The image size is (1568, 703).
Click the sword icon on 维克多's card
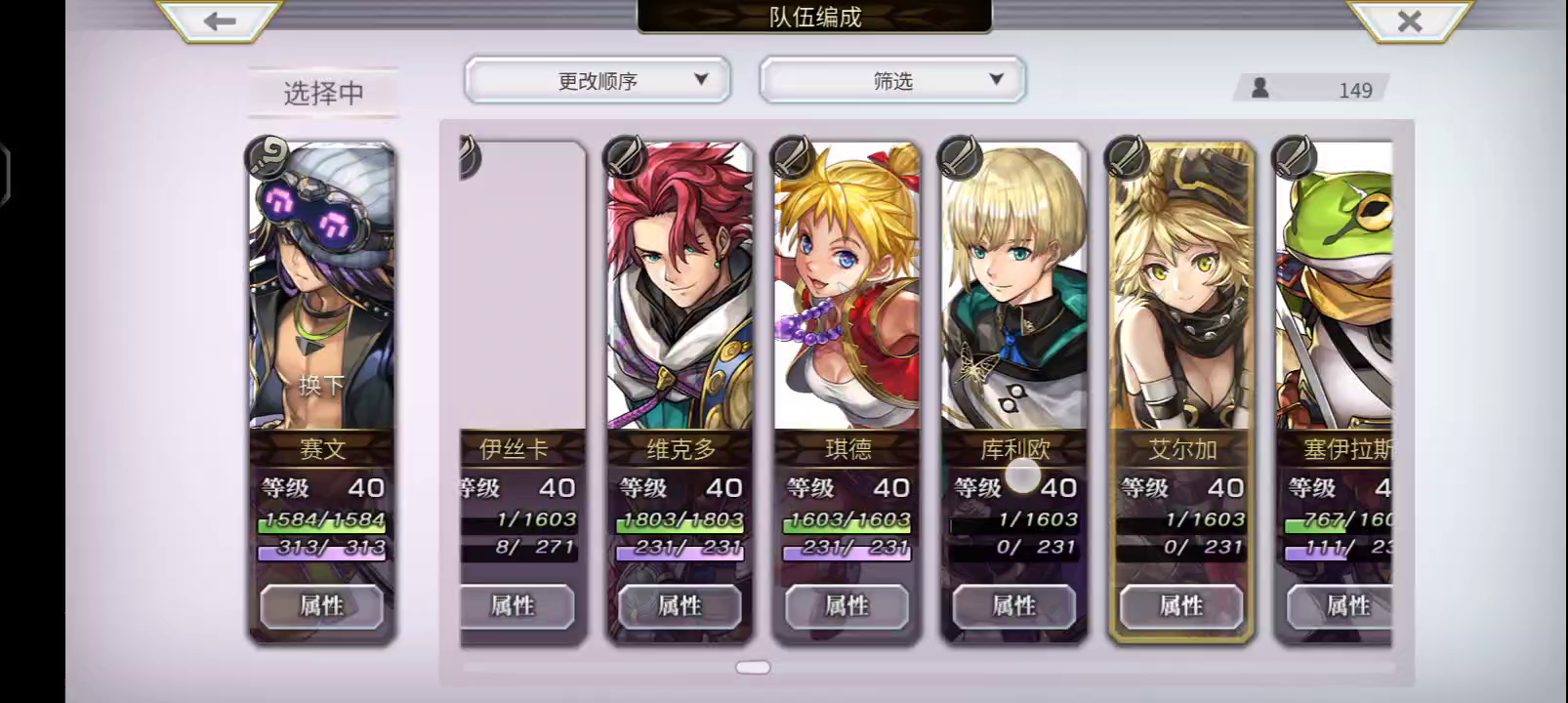pos(625,156)
